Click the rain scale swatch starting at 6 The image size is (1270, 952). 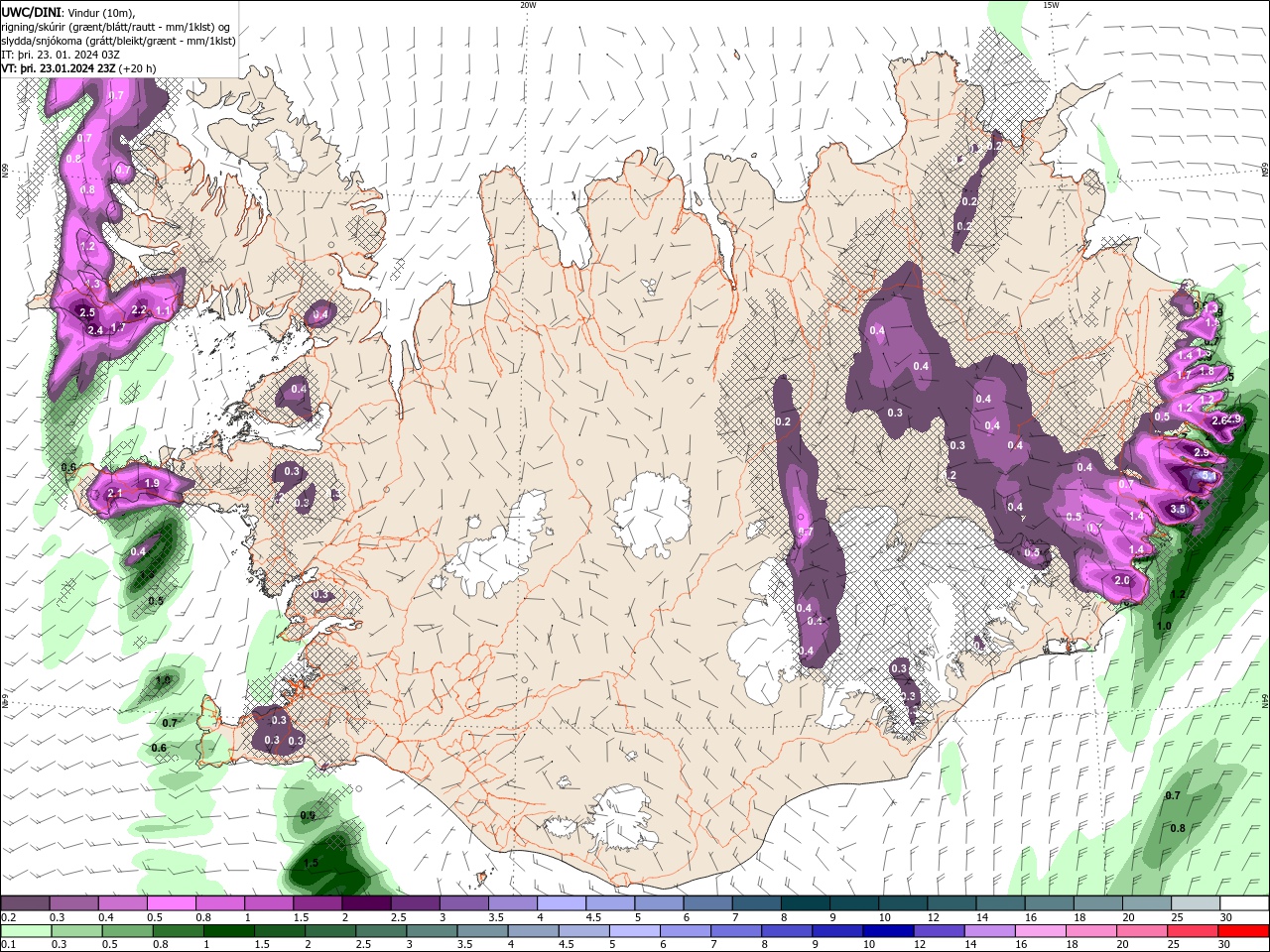click(686, 931)
